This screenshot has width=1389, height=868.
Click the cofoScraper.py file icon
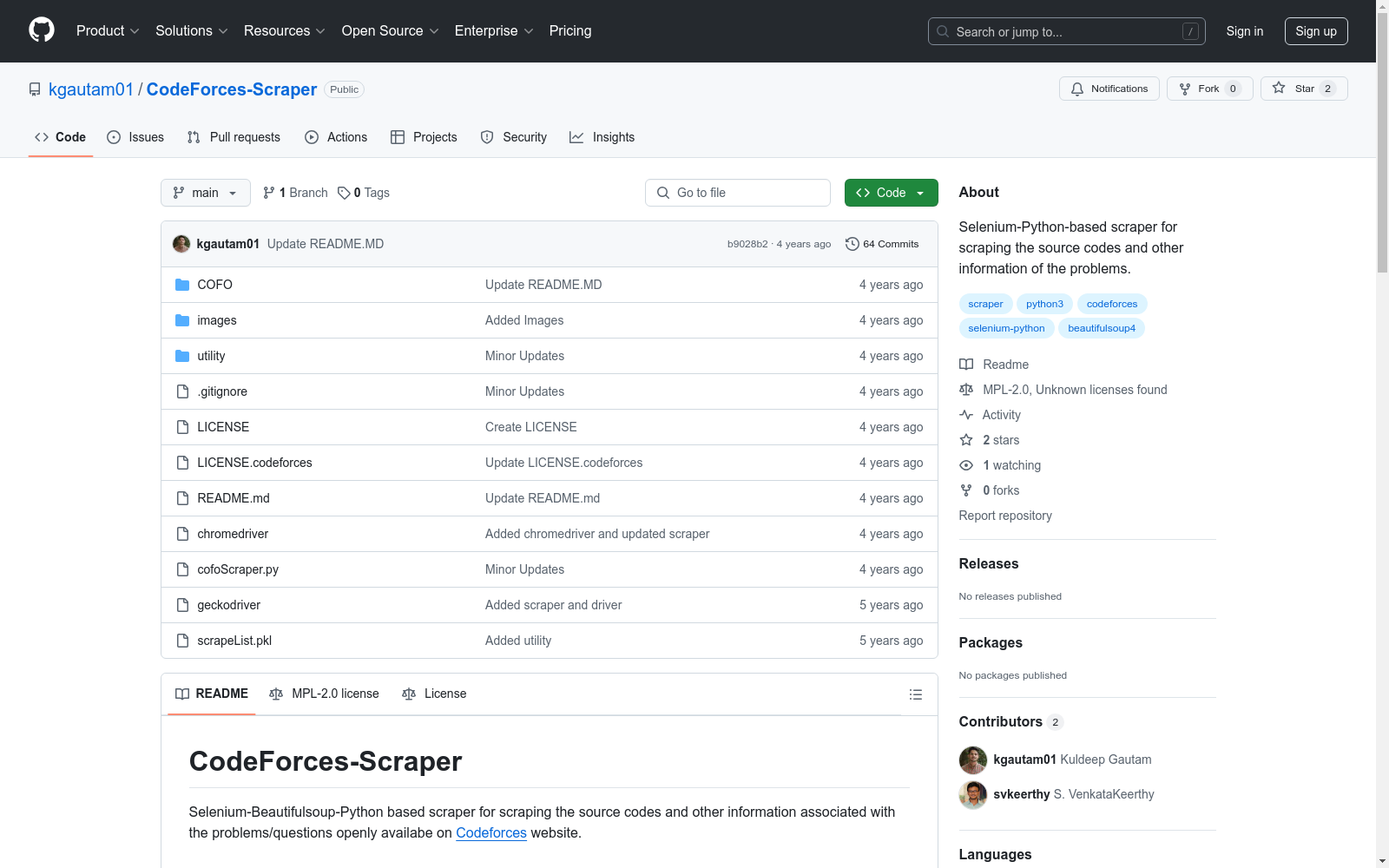pos(182,569)
